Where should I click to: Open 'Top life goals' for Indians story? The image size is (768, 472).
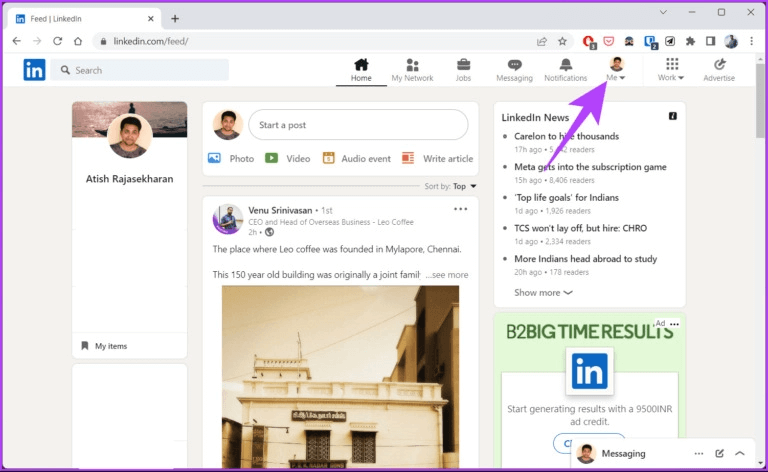(x=566, y=197)
